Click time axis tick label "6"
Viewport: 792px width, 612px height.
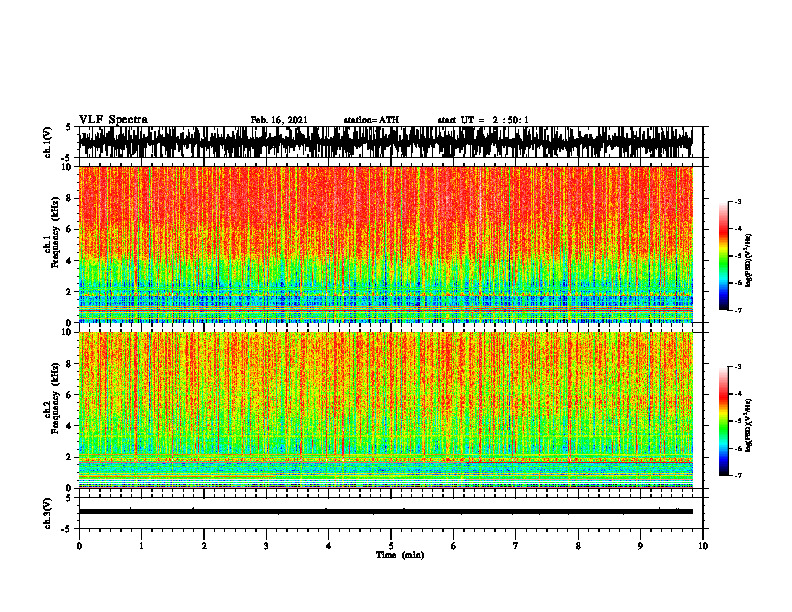pos(453,546)
